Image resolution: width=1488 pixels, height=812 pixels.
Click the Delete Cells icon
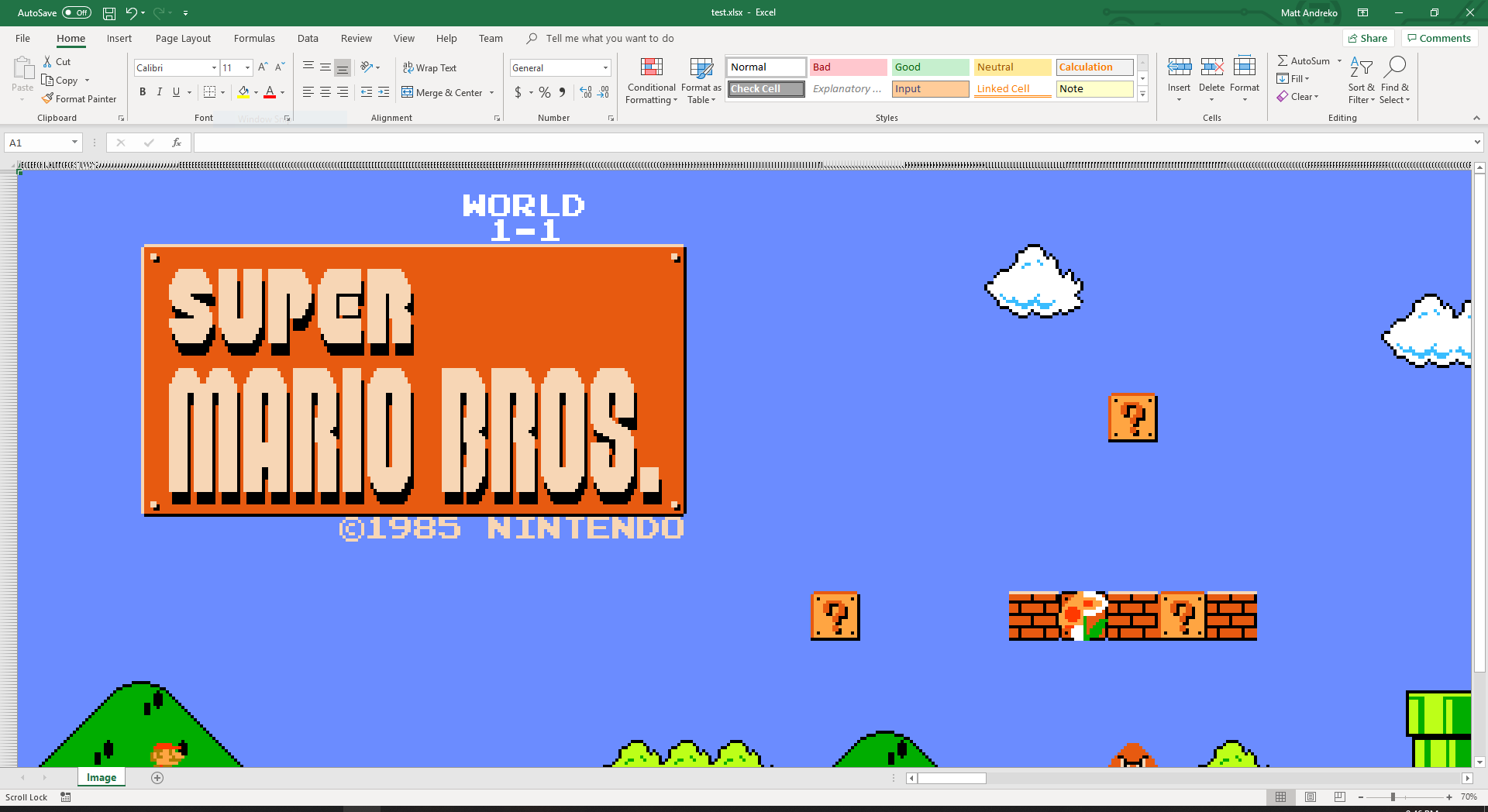click(x=1212, y=67)
